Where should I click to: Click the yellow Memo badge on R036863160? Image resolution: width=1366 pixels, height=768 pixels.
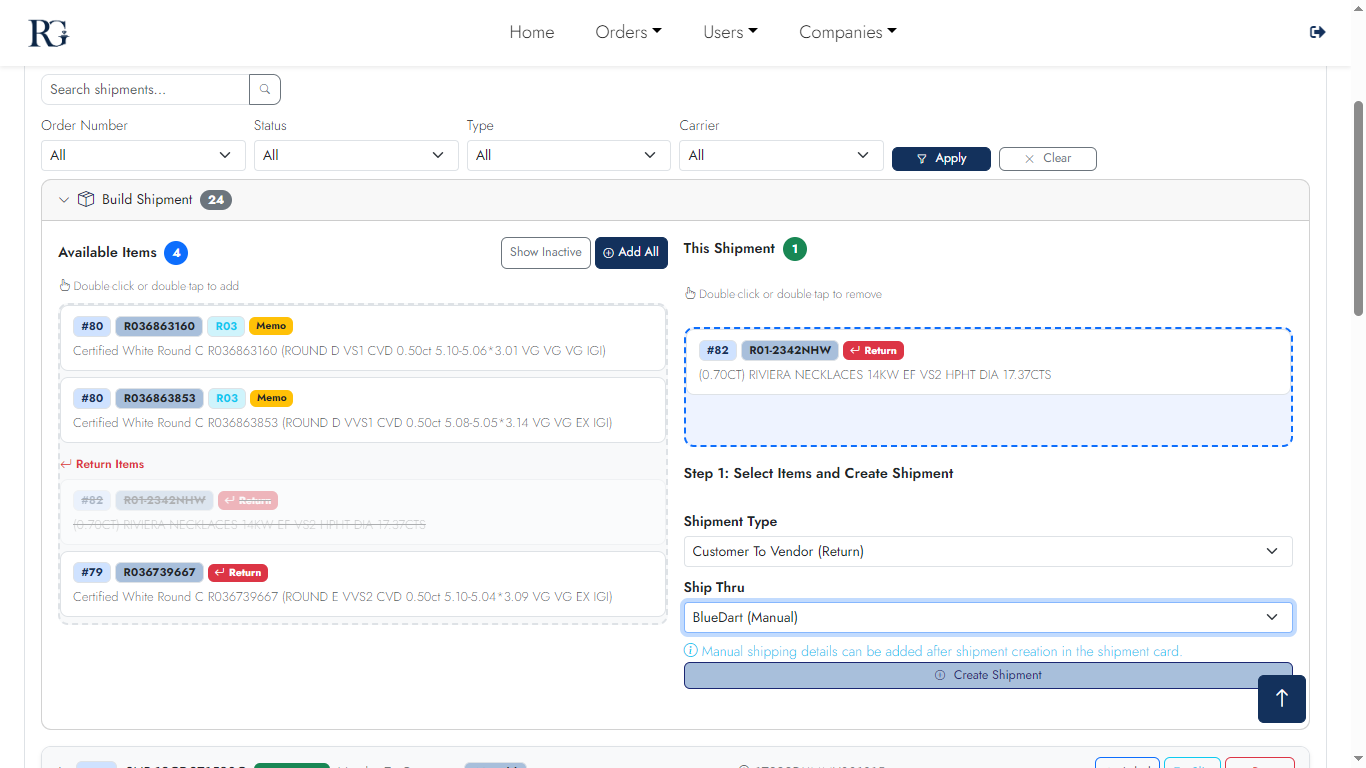click(x=271, y=326)
